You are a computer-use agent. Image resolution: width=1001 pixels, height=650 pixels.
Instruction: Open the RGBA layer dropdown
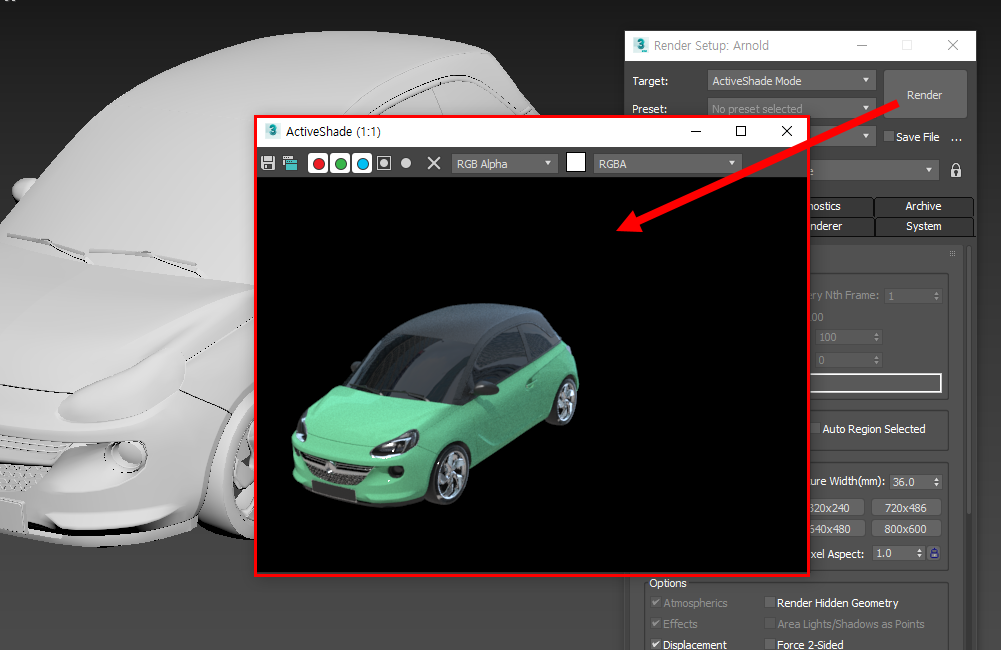(667, 164)
